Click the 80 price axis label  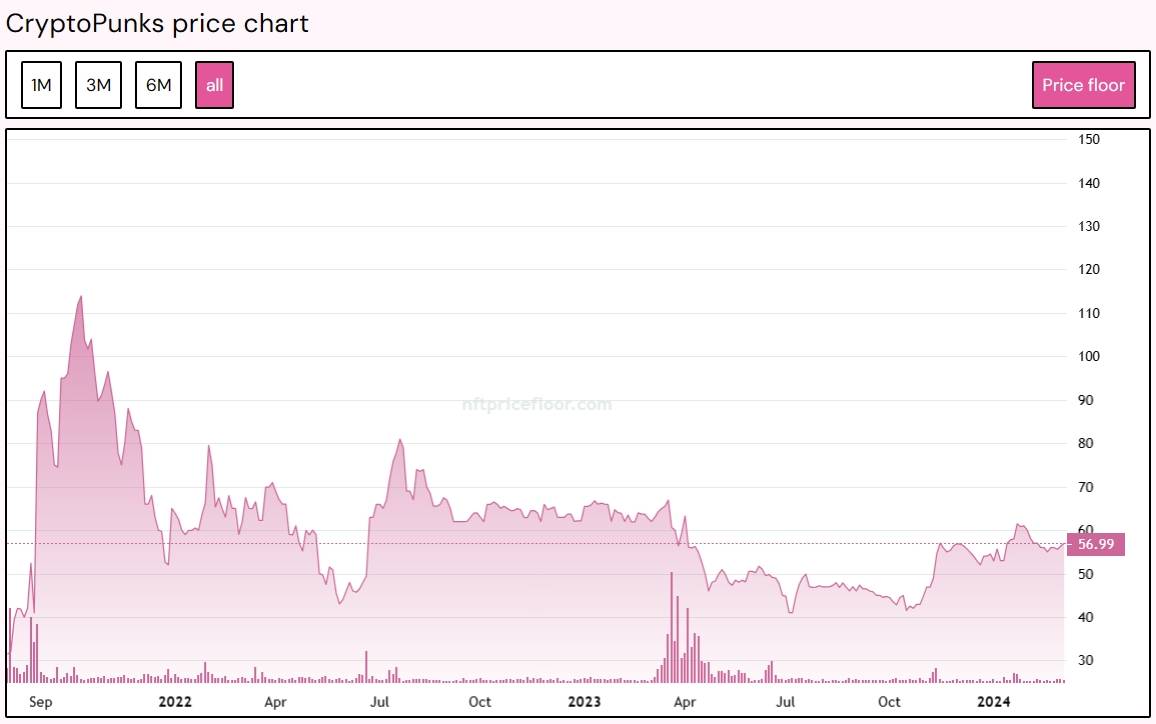tap(1085, 443)
